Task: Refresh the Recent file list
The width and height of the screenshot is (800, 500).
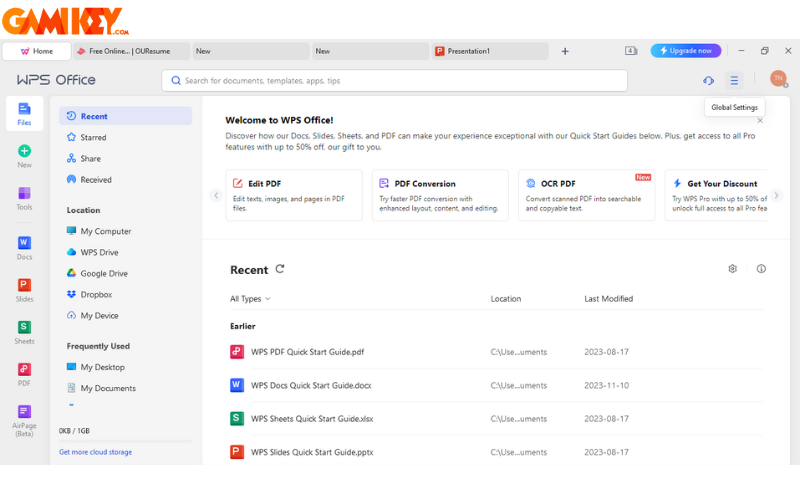Action: (280, 269)
